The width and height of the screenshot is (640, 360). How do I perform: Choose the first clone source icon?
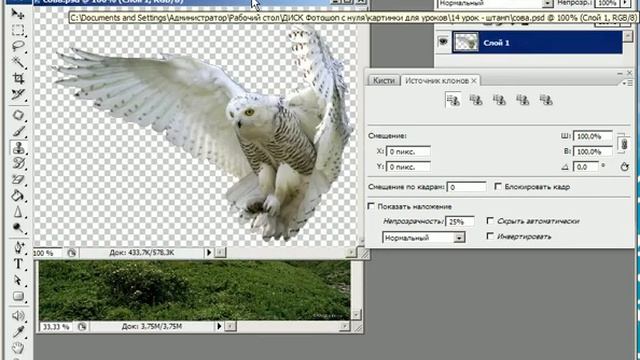pyautogui.click(x=453, y=100)
